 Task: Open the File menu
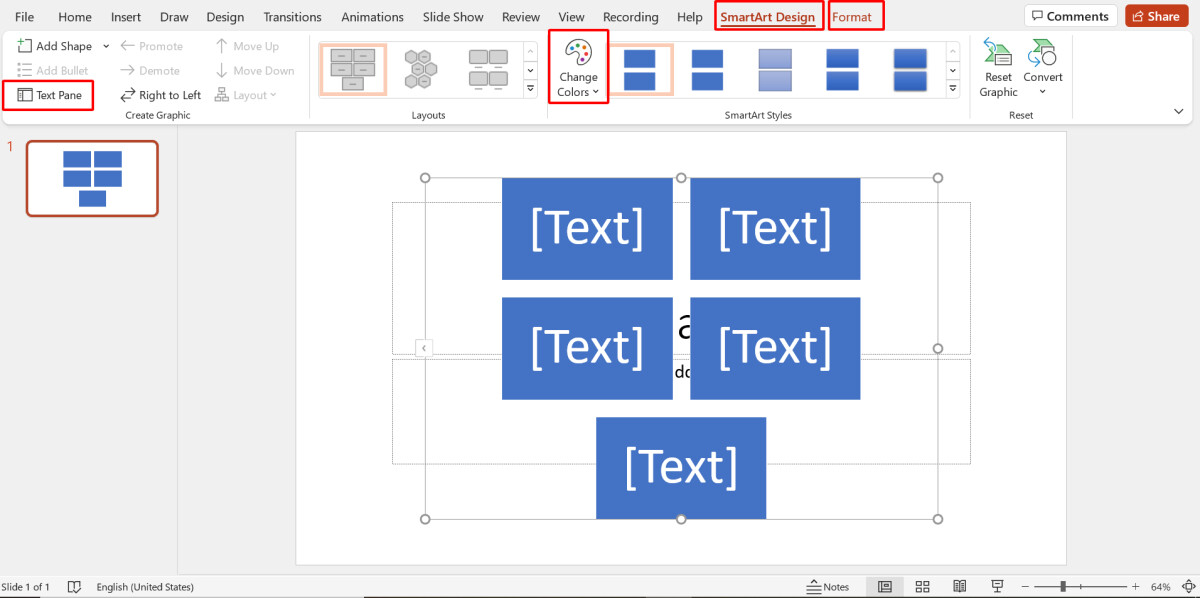click(25, 17)
